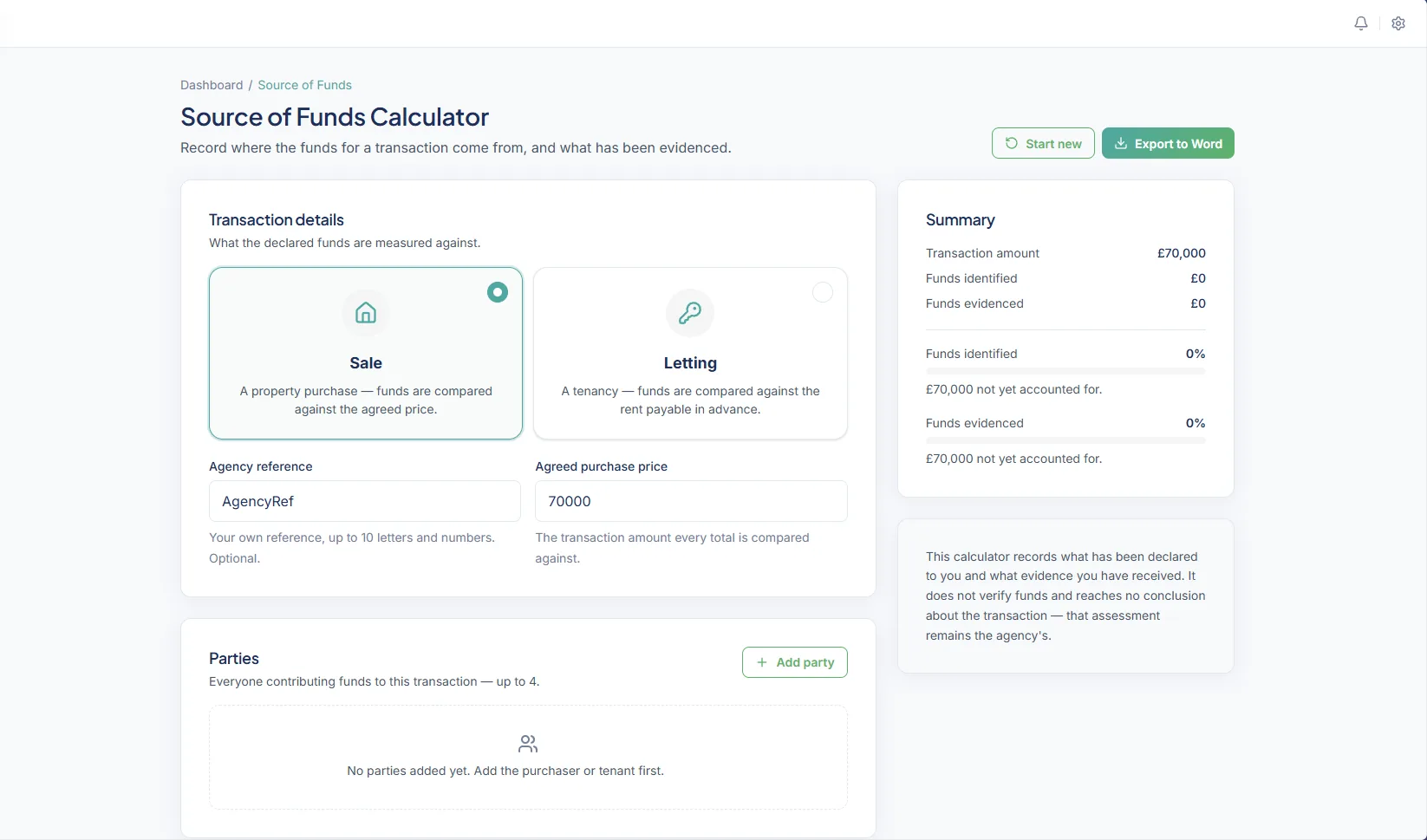
Task: Click the £70,000 transaction amount value
Action: point(1182,253)
